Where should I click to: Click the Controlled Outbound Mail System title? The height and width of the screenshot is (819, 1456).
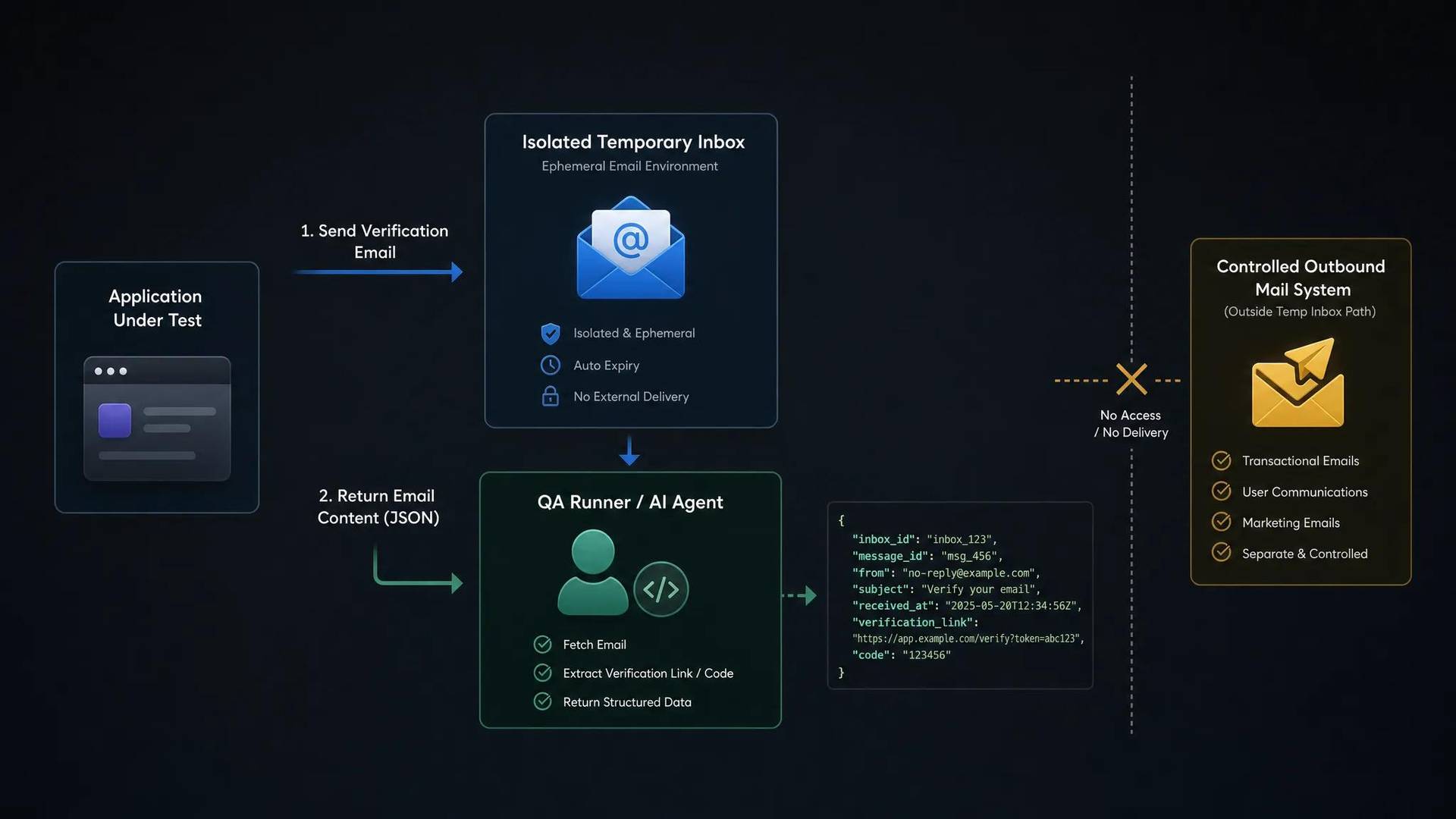1301,278
